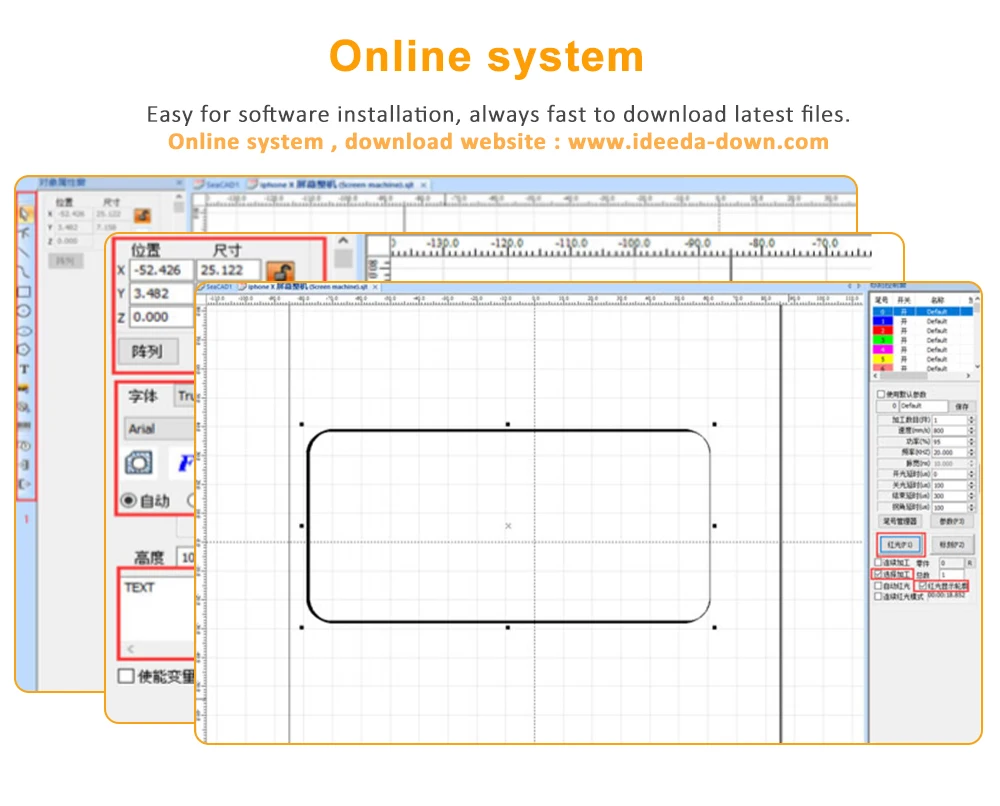Select the ellipse drawing tool
The width and height of the screenshot is (1000, 806).
(24, 331)
